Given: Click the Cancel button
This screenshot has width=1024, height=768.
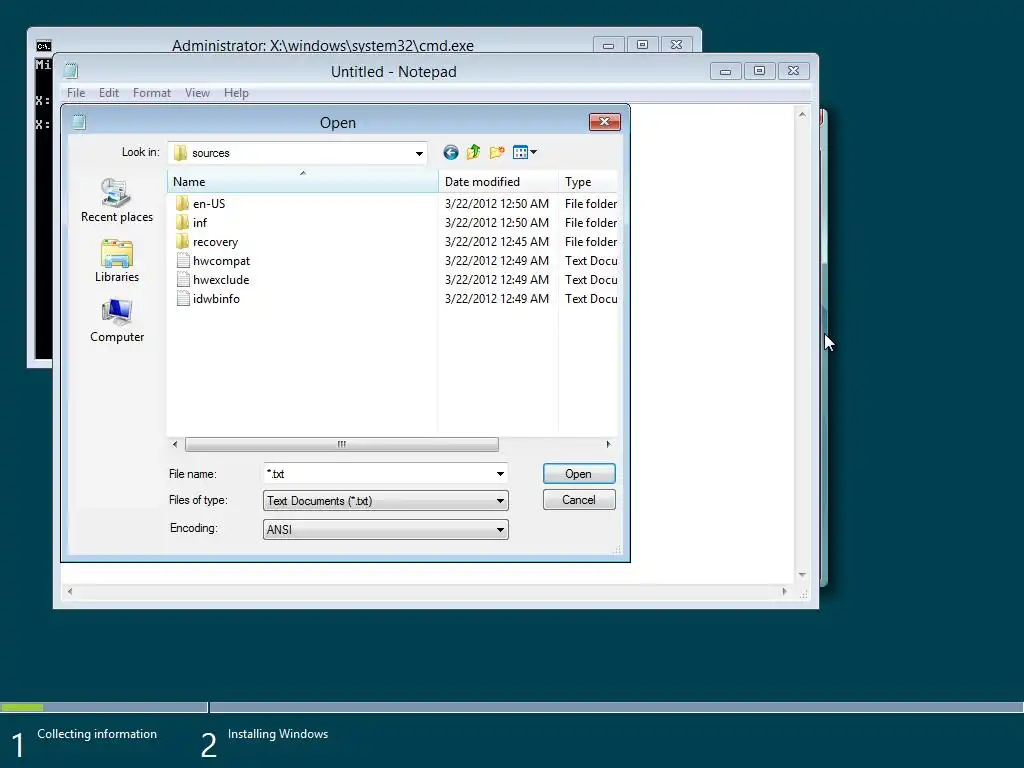Looking at the screenshot, I should (x=579, y=500).
